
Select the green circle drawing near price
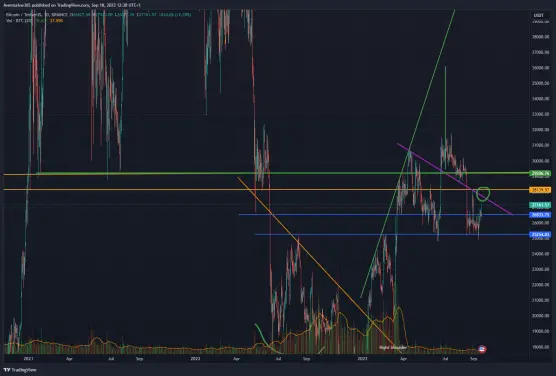coord(483,194)
